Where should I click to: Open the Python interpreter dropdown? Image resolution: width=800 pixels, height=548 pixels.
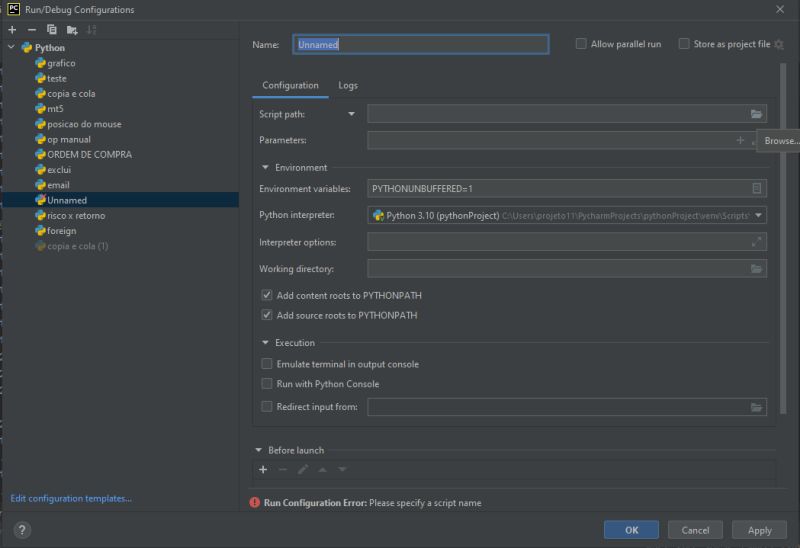[x=758, y=216]
